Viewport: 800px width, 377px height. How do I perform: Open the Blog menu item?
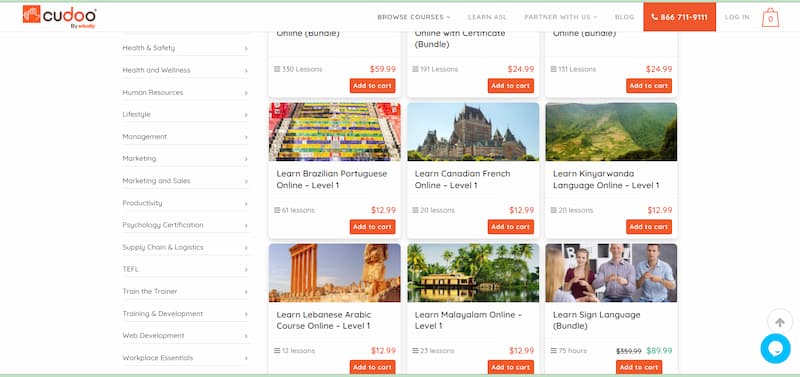tap(624, 17)
